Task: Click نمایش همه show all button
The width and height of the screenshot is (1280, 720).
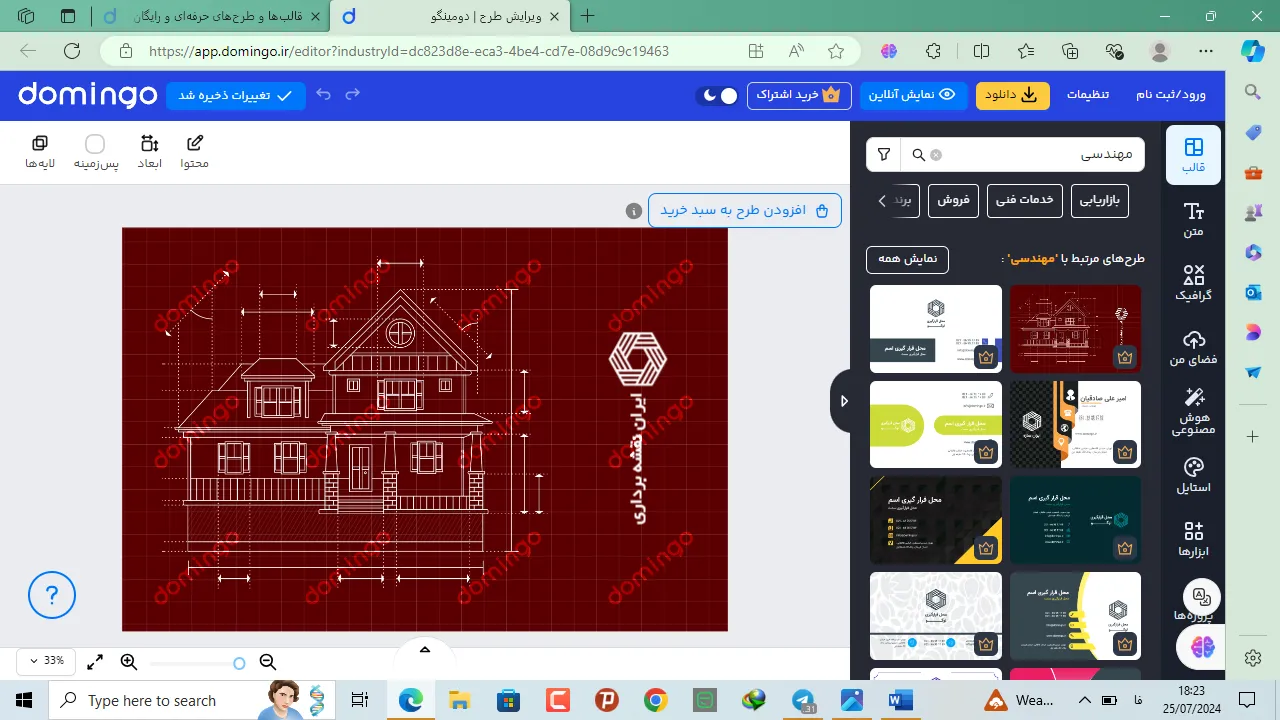Action: [x=907, y=259]
